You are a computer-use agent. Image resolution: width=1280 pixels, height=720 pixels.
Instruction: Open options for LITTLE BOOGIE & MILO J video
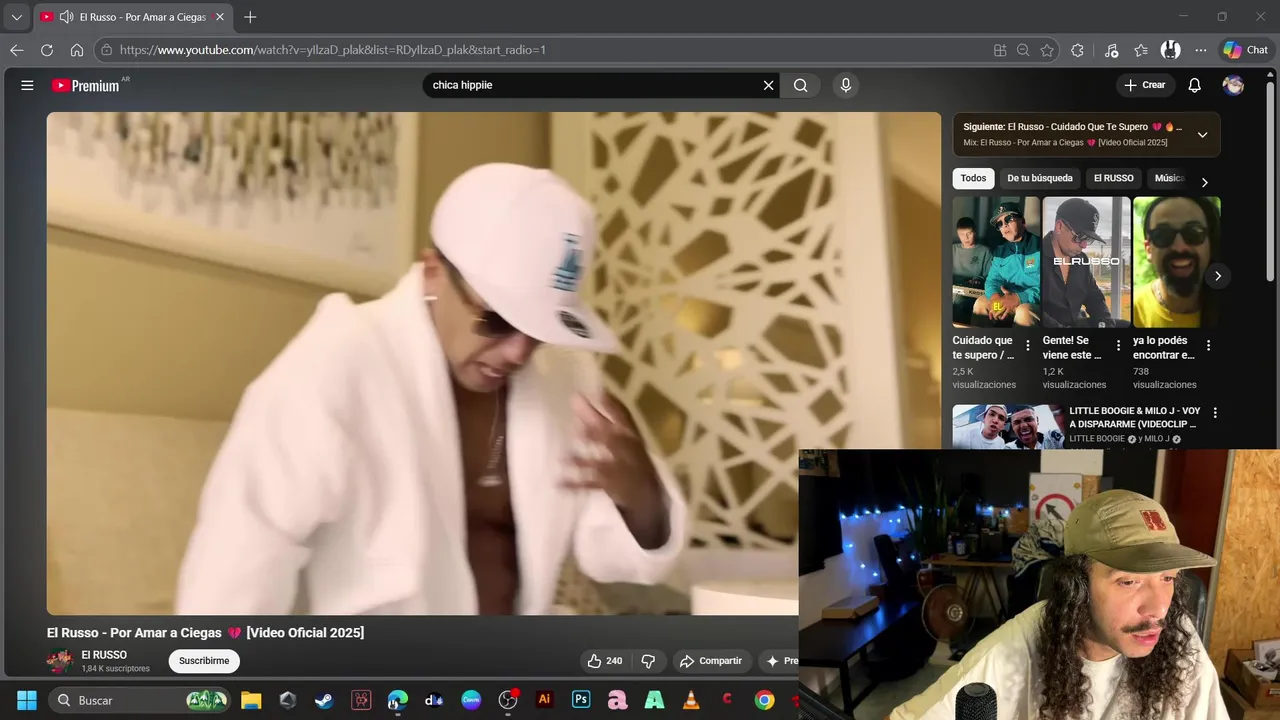point(1215,412)
